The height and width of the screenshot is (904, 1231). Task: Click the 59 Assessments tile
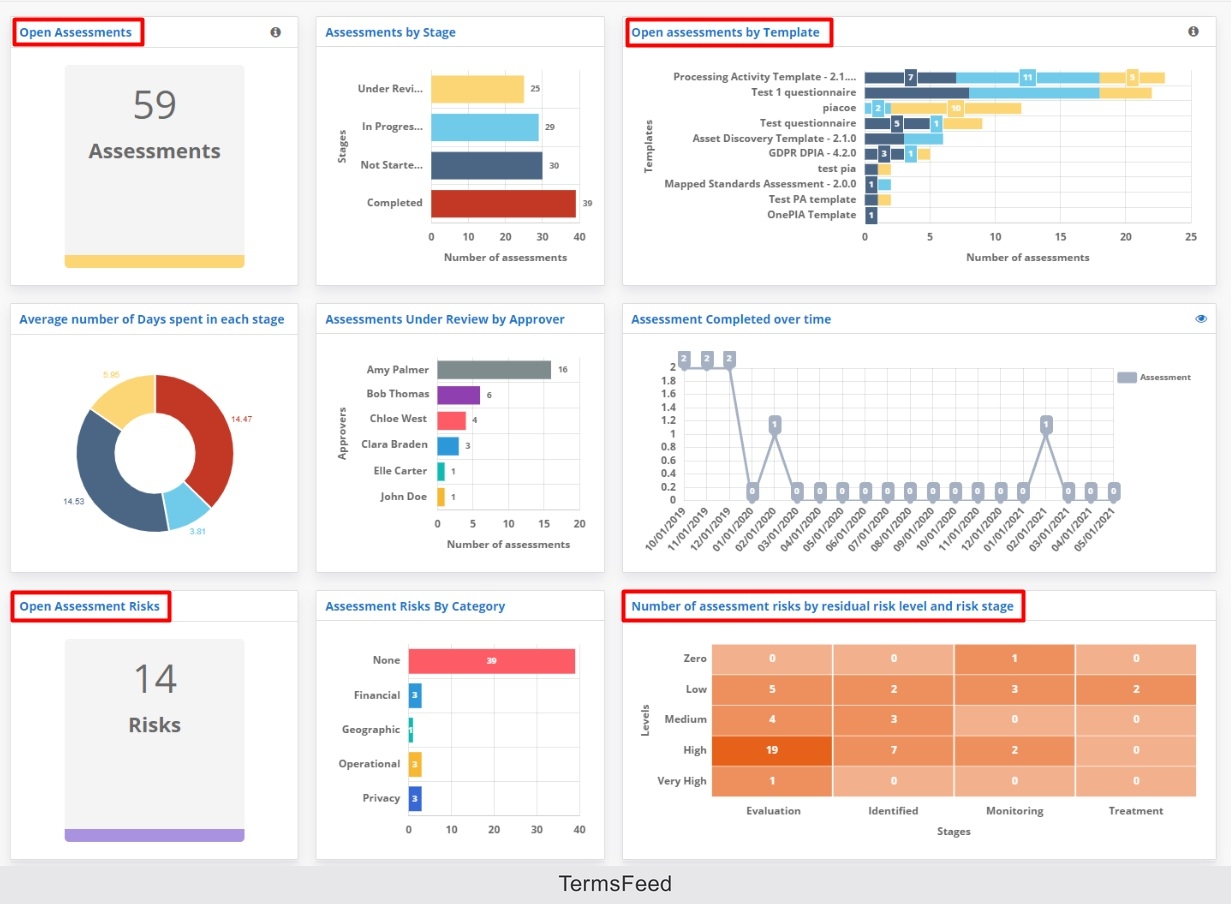coord(154,166)
